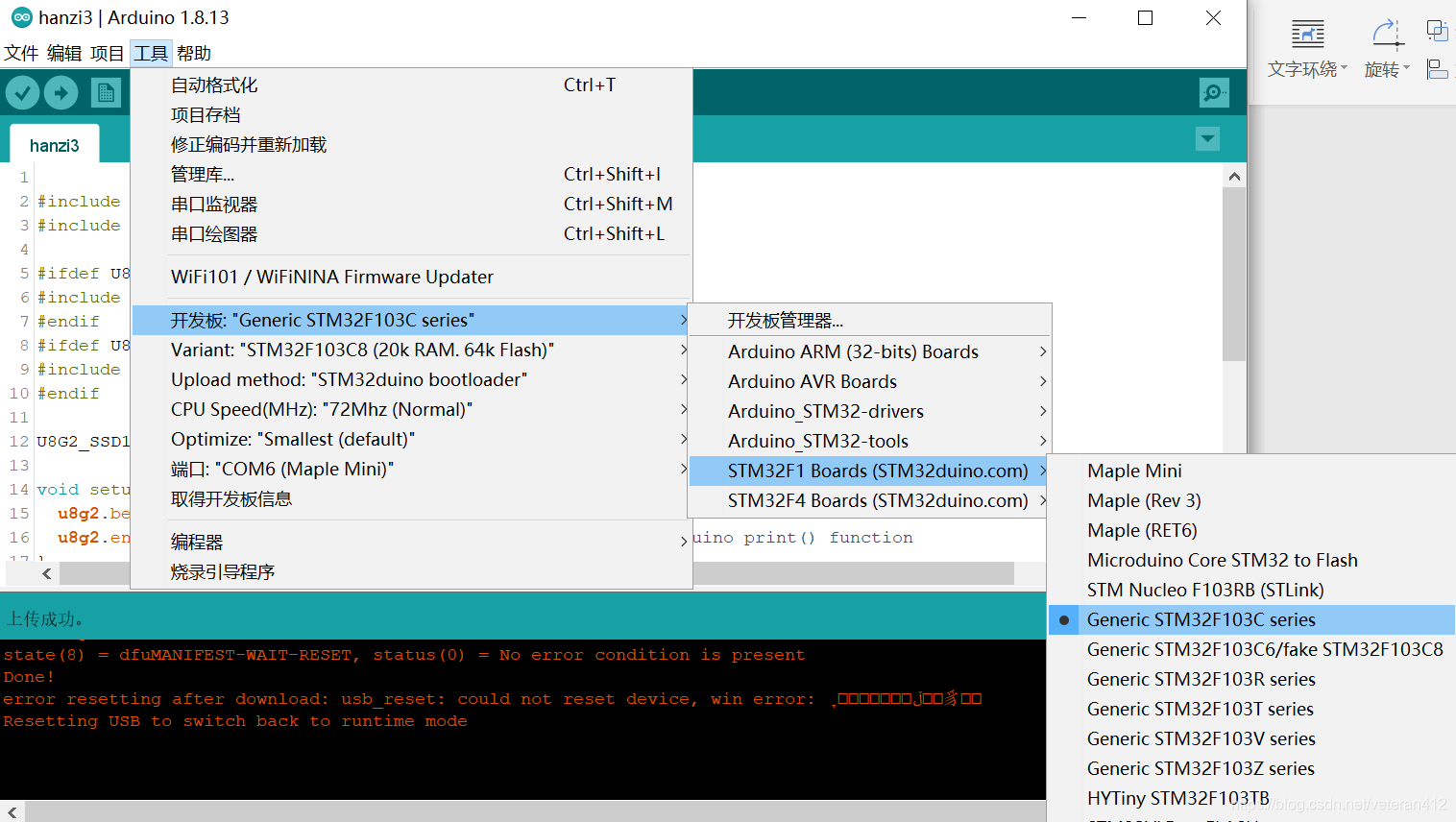Choose Generic STM32F103R series board
The image size is (1456, 822).
[x=1201, y=679]
